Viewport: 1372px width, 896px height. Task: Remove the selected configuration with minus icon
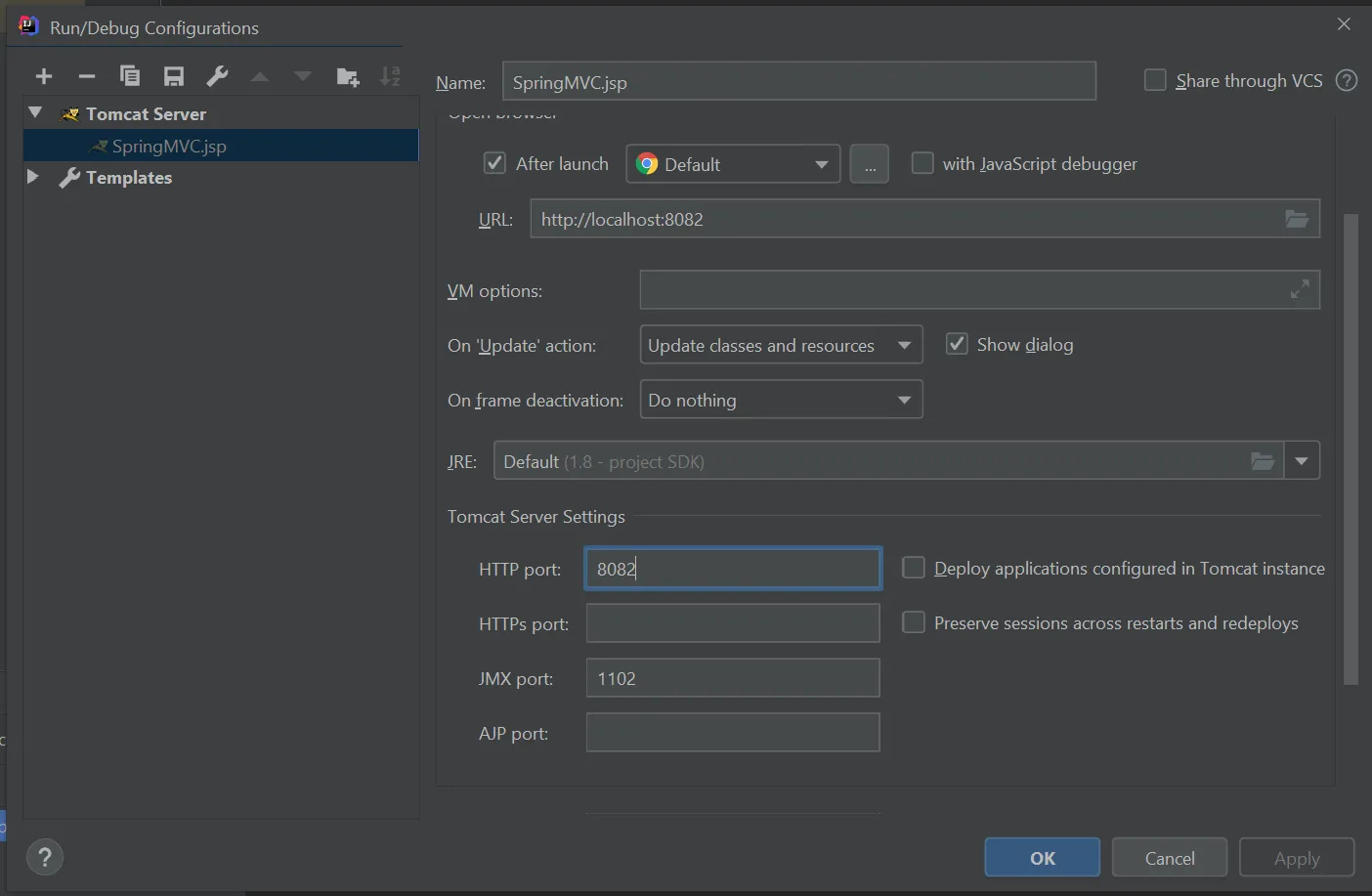(x=87, y=77)
